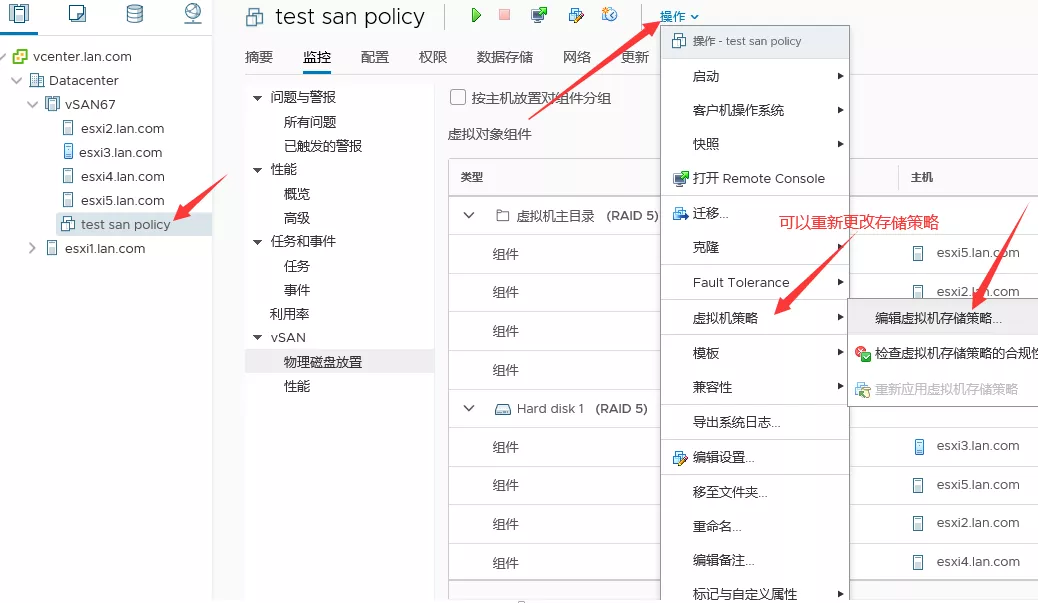This screenshot has width=1038, height=603.
Task: Expand the esxi1.lan.com tree node
Action: click(33, 248)
